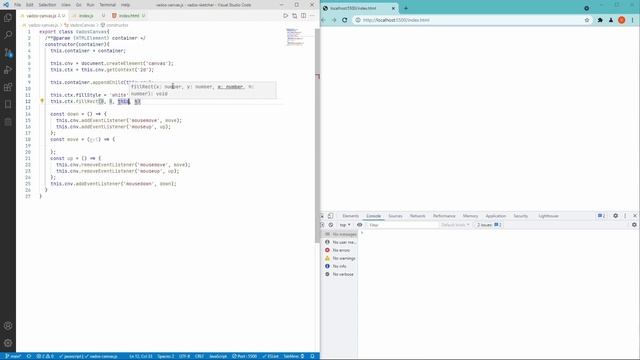The width and height of the screenshot is (640, 360).
Task: Select the No errors filter in console sidebar
Action: point(341,250)
